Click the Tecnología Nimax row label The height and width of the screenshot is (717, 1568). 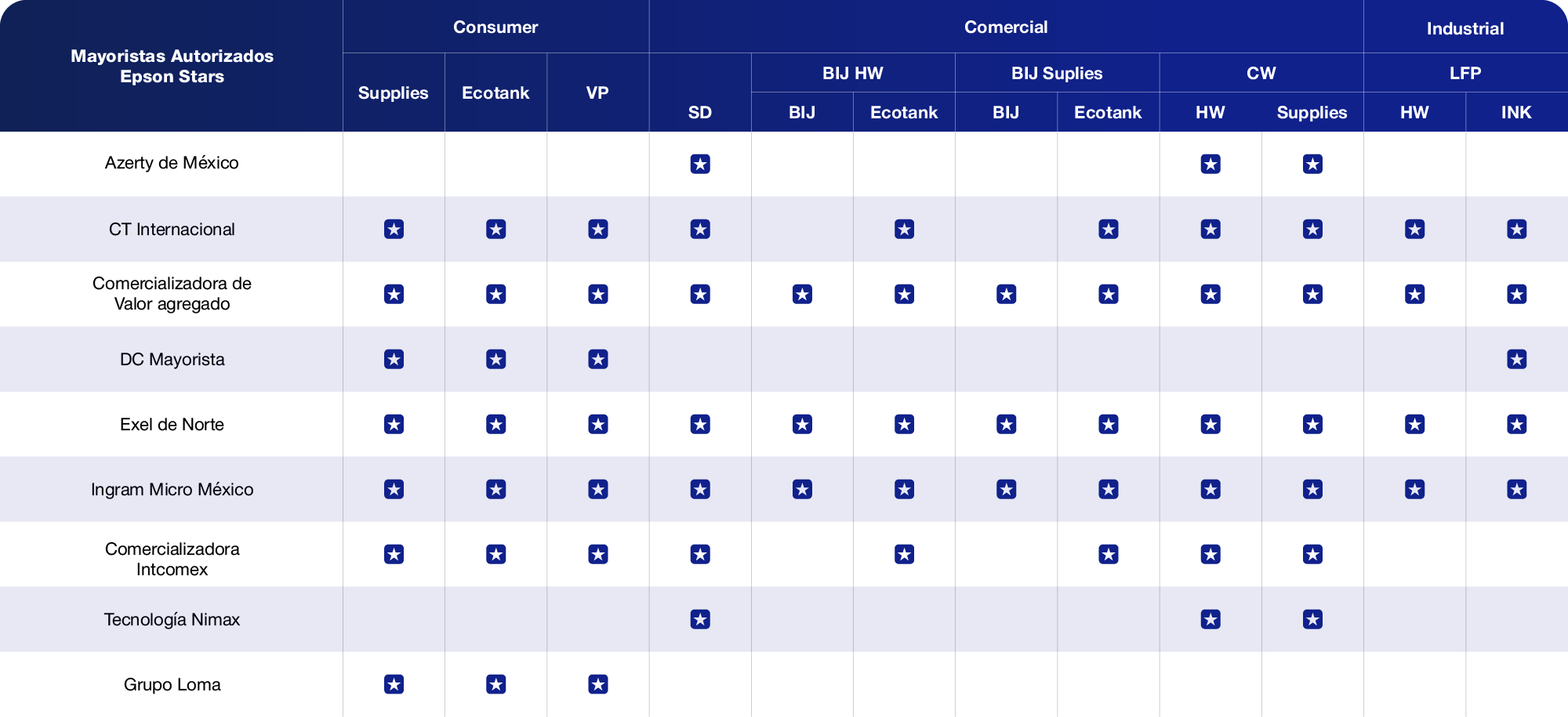tap(172, 619)
